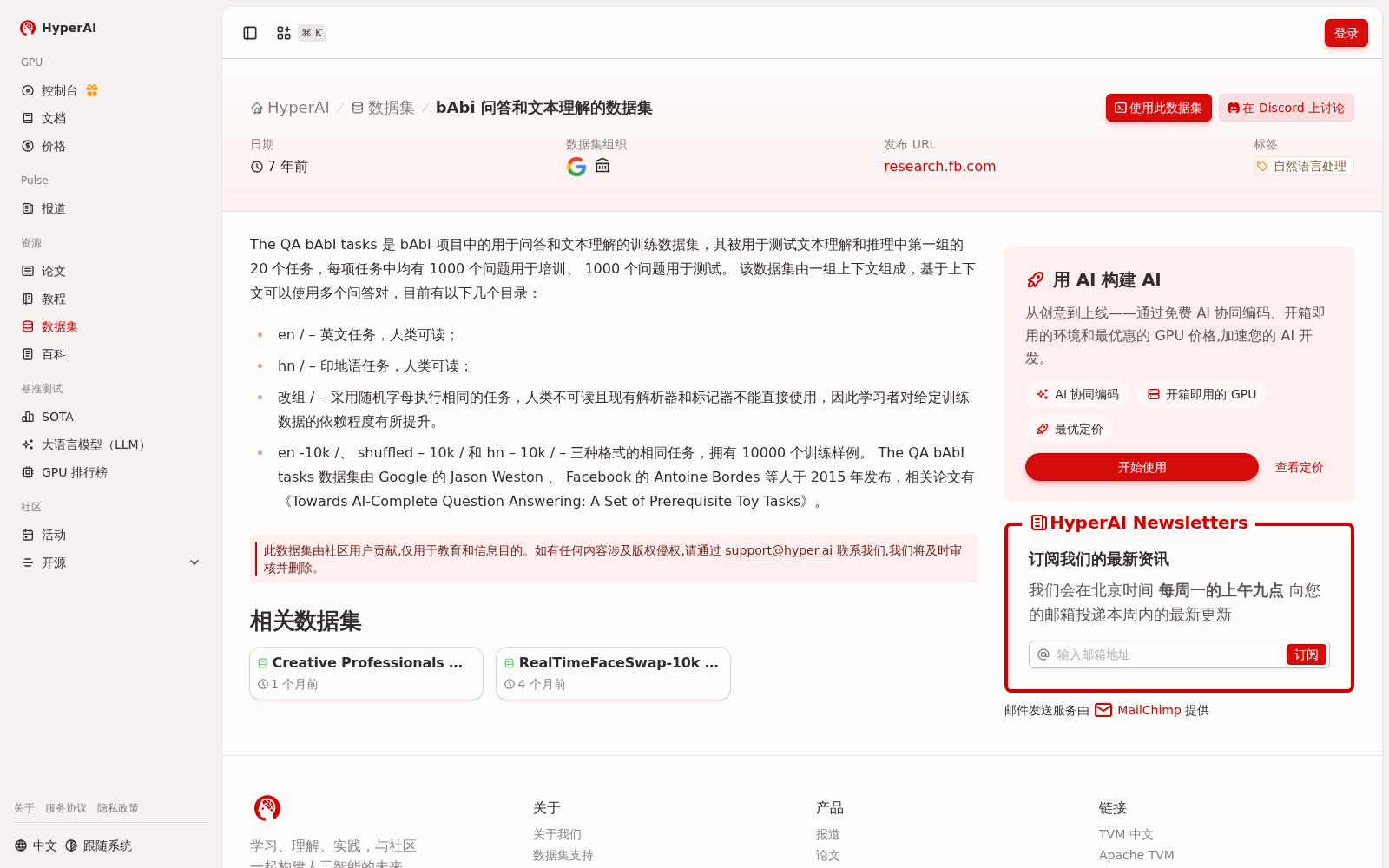Screen dimensions: 1389x868
Task: Click 关于我们 footer link
Action: pyautogui.click(x=557, y=834)
